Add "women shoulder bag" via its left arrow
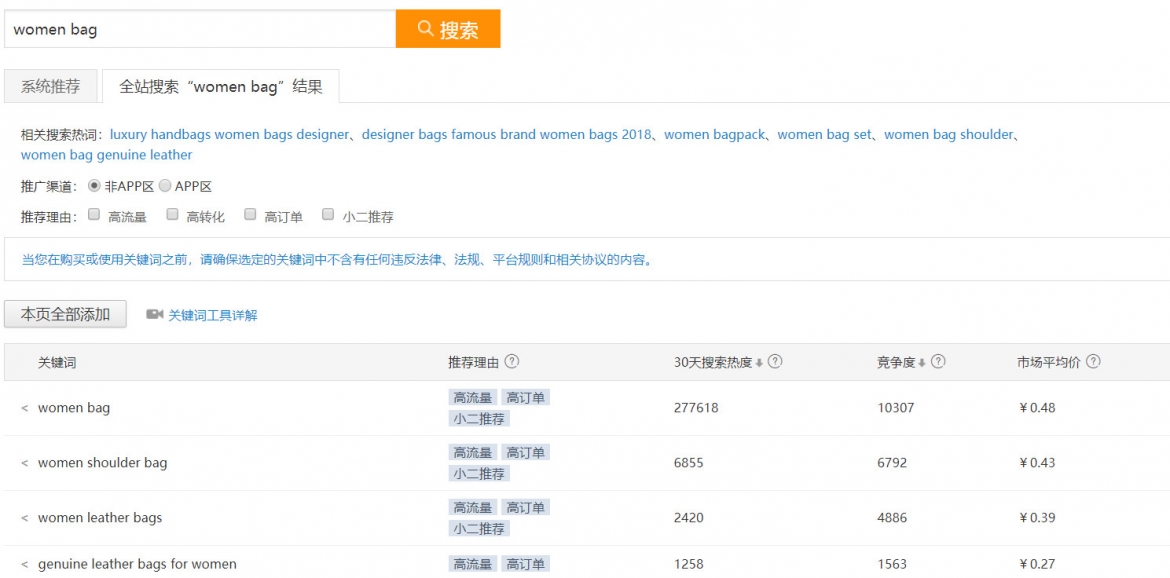 tap(25, 463)
